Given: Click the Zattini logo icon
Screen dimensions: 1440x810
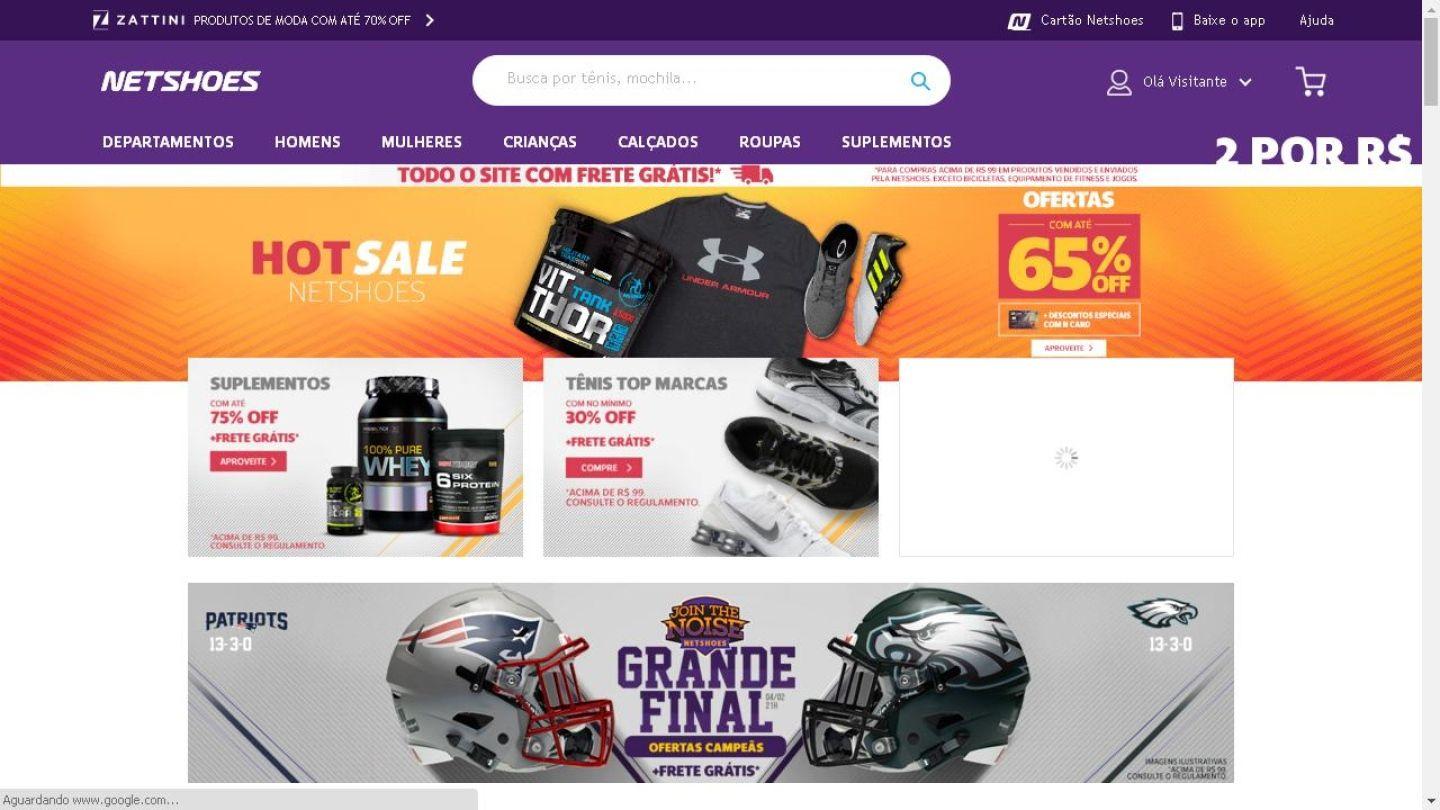Looking at the screenshot, I should 100,20.
